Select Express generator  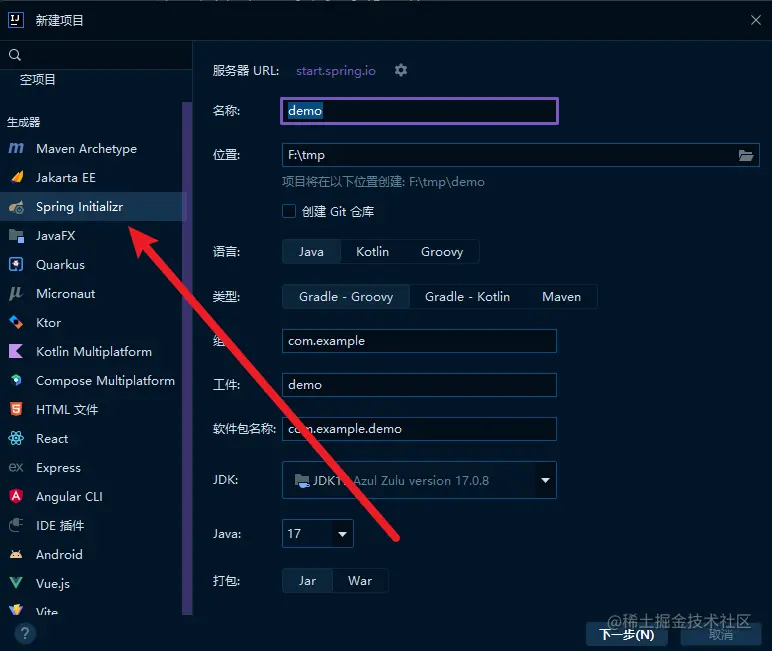[93, 467]
